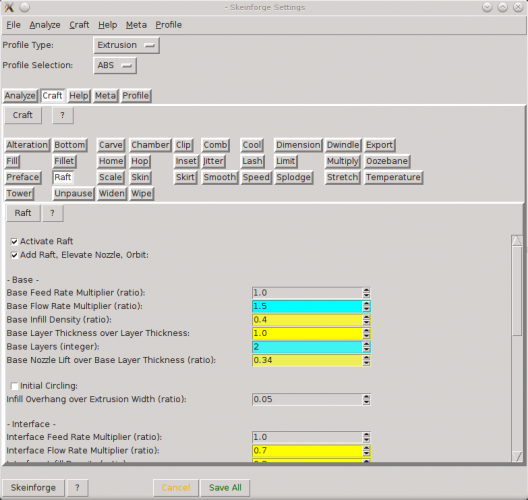Select the Dwindle plugin tab
Viewport: 528px width, 500px height.
pos(343,145)
